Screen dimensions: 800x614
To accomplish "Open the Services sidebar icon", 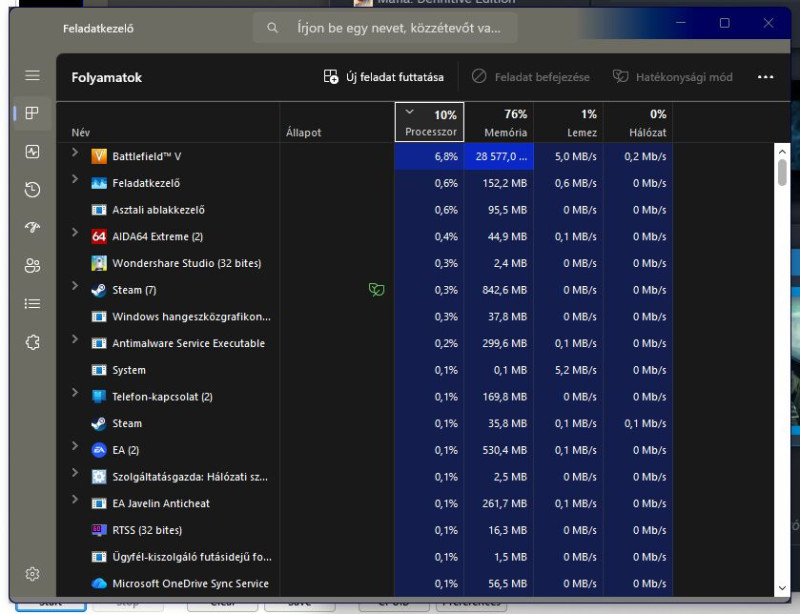I will (32, 342).
